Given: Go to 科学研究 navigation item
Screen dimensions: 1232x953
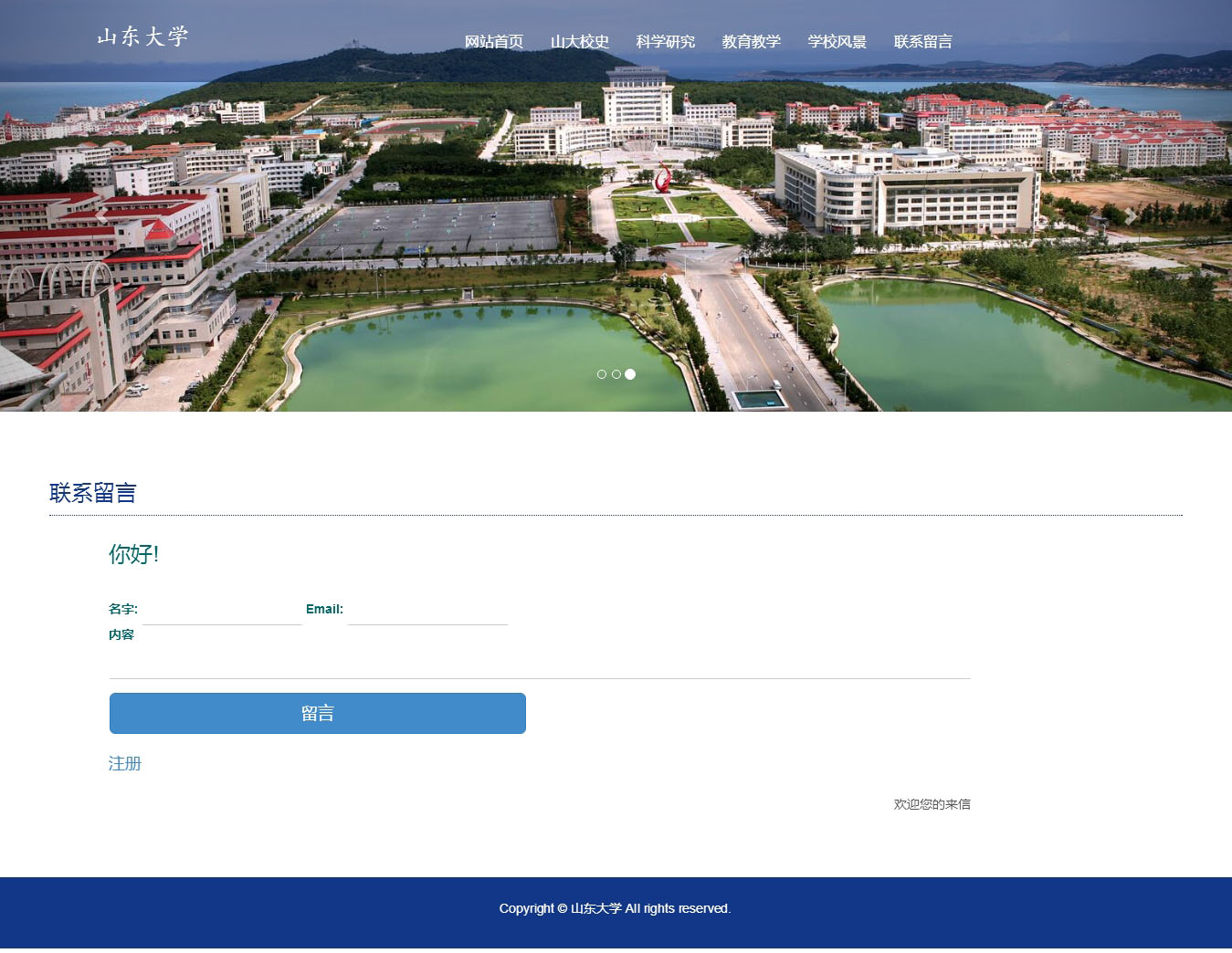Looking at the screenshot, I should pos(666,41).
